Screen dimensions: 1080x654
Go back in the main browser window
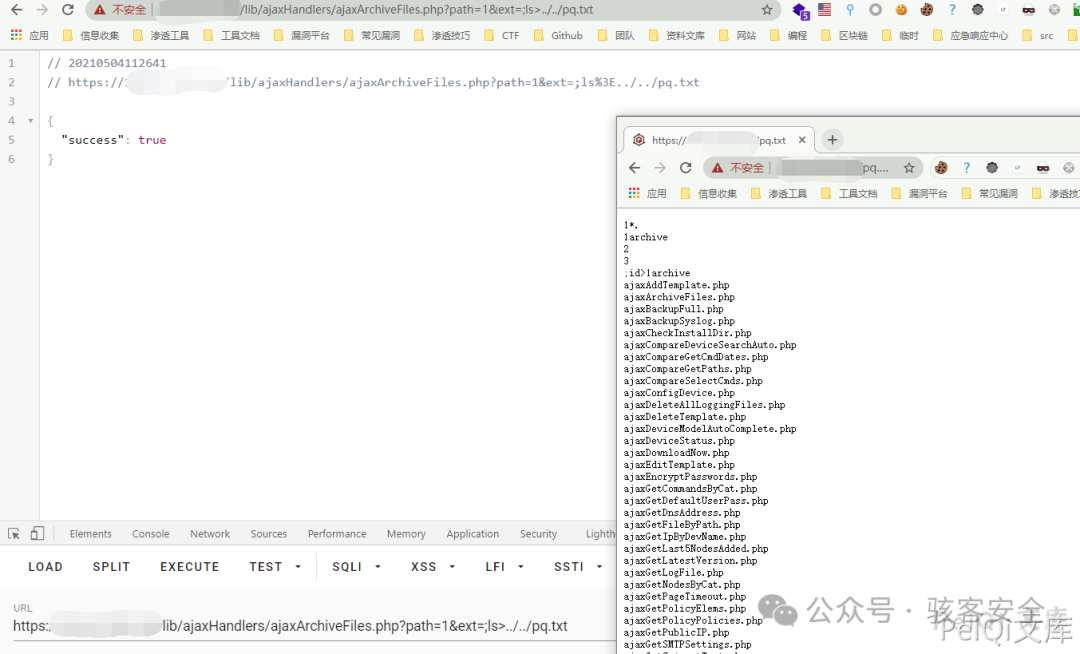point(17,10)
